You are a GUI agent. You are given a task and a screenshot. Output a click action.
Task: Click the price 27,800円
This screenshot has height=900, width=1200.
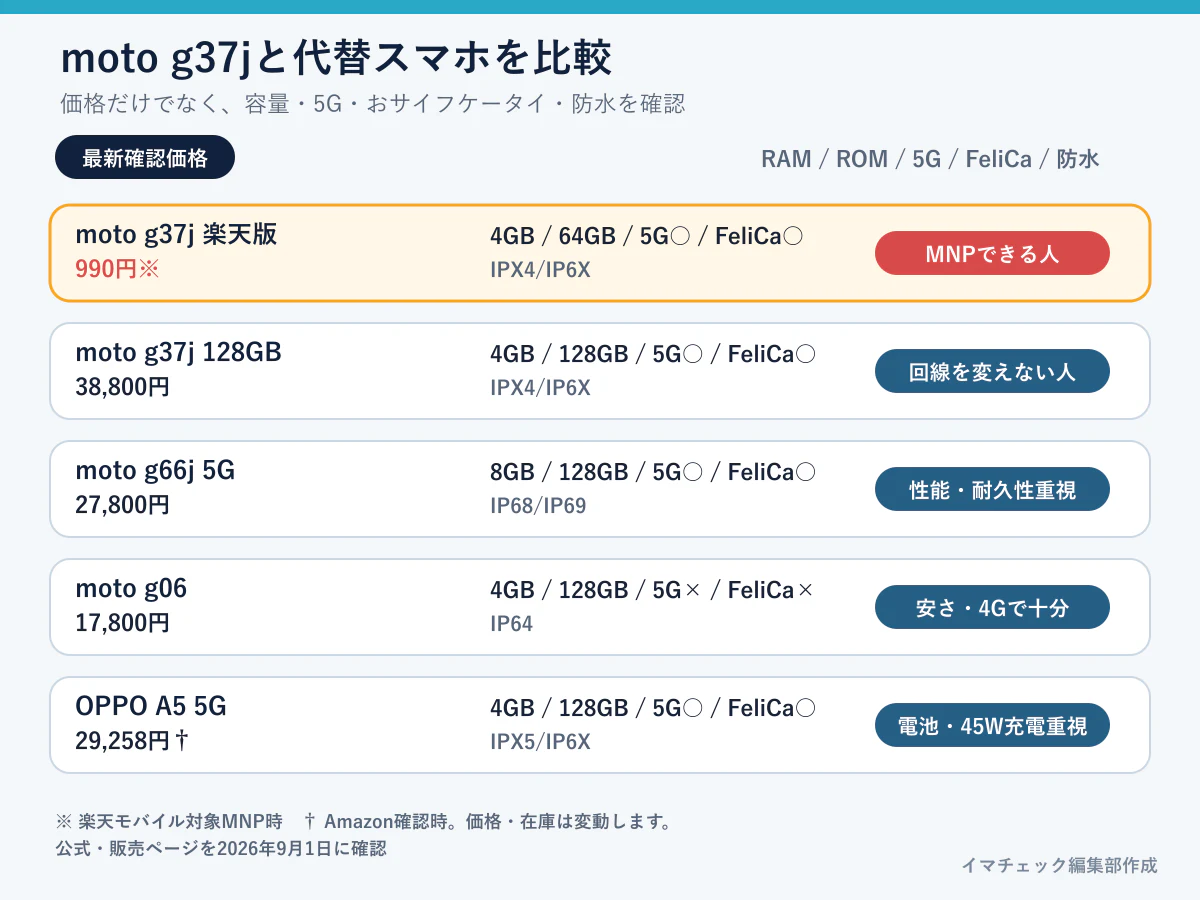[122, 505]
